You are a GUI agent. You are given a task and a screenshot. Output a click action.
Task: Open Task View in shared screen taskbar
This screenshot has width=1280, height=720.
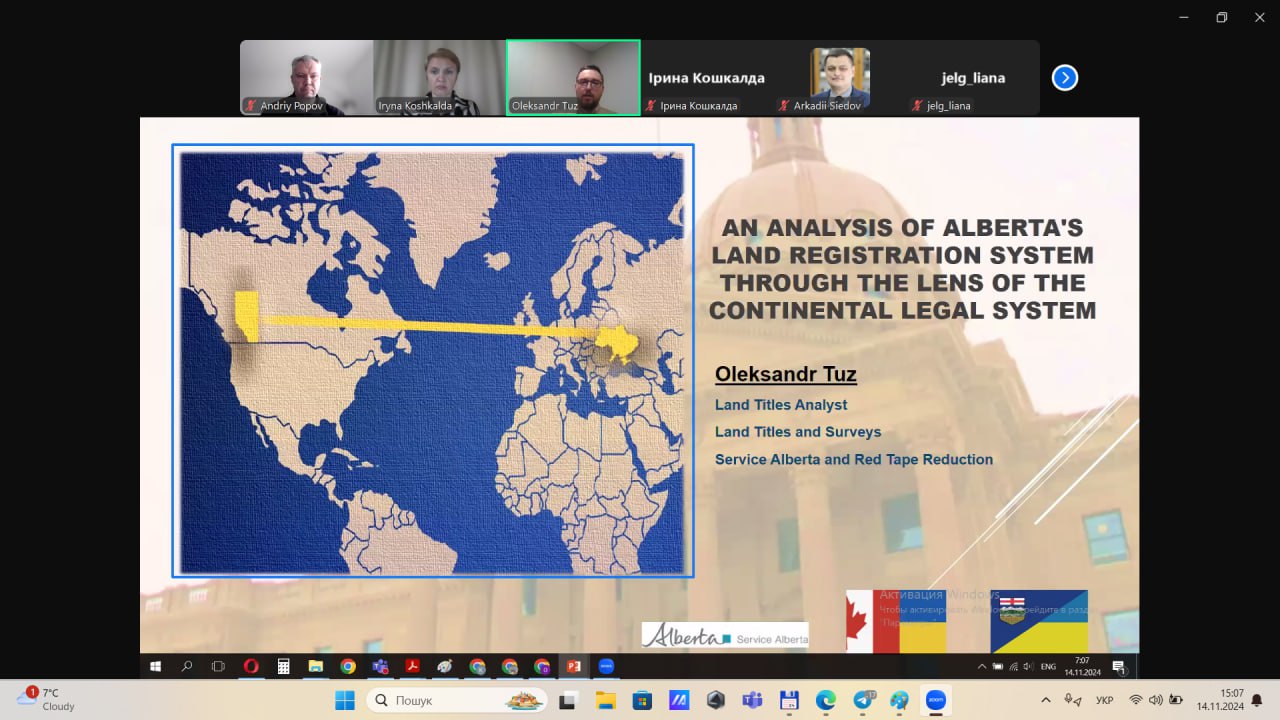coord(219,666)
